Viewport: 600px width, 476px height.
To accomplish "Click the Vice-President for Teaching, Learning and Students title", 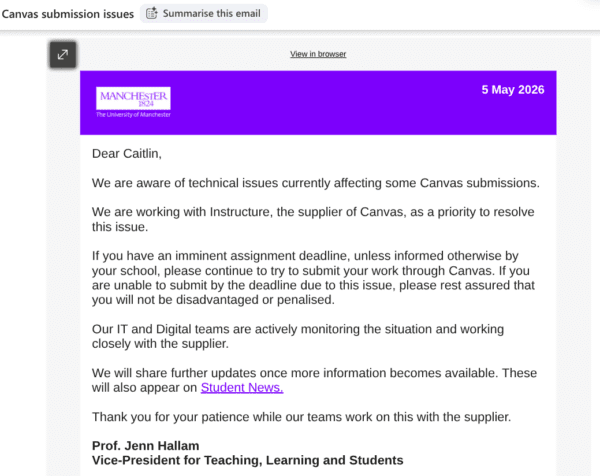I will [x=248, y=460].
